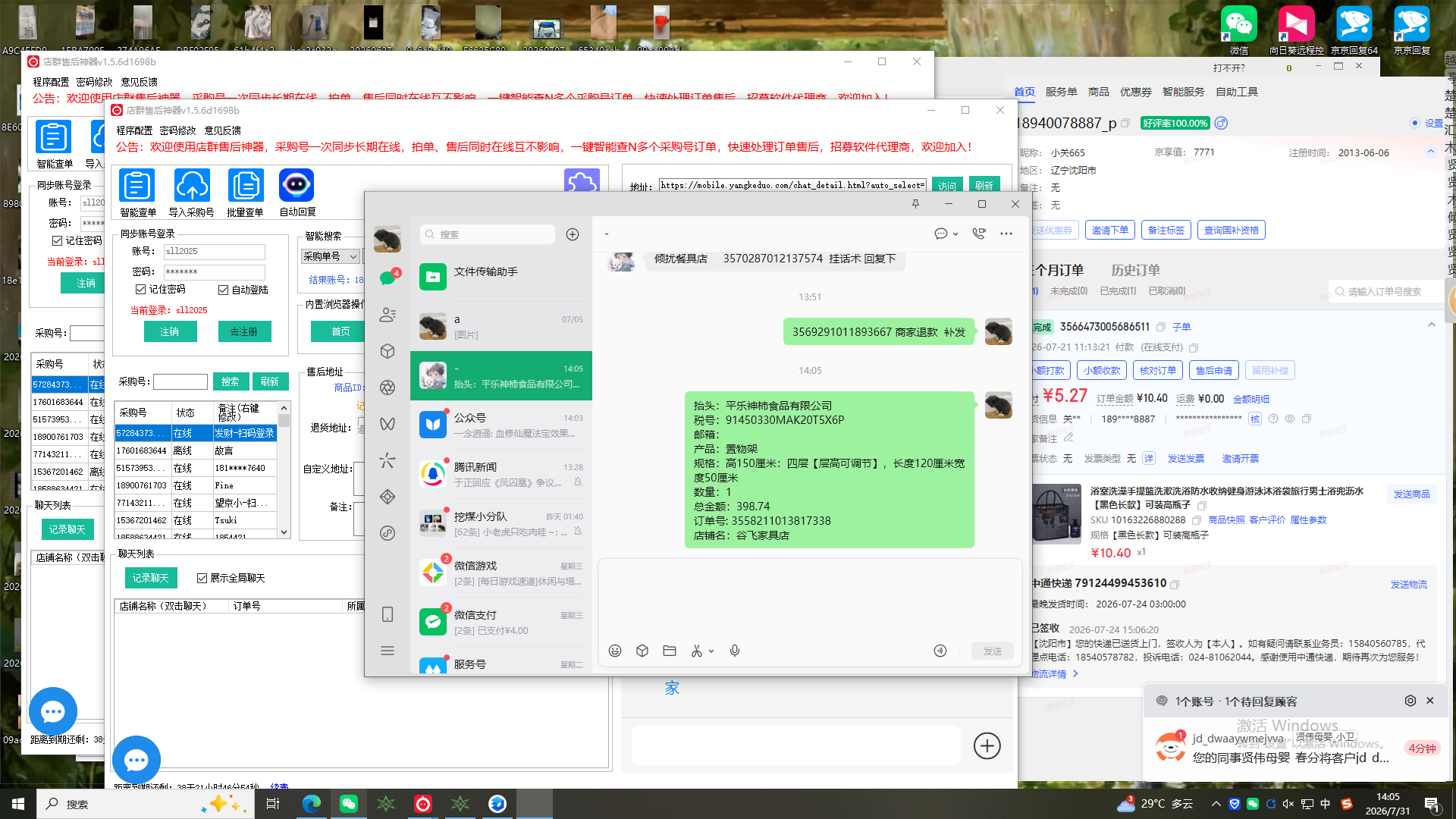
Task: Click the 查询国补资格 button
Action: click(1232, 230)
